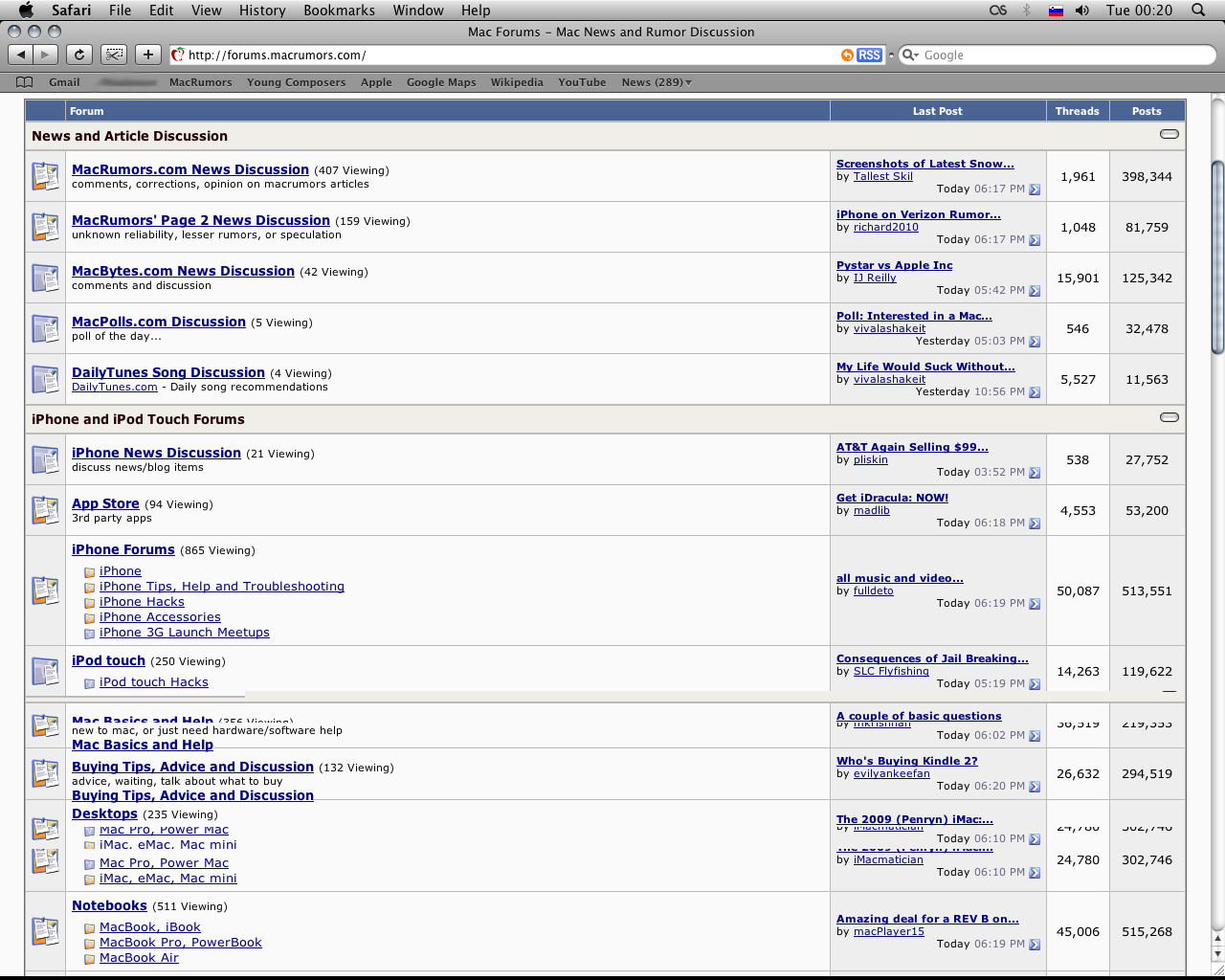The width and height of the screenshot is (1225, 980).
Task: Click folder icon next to MacBook Air
Action: (89, 959)
